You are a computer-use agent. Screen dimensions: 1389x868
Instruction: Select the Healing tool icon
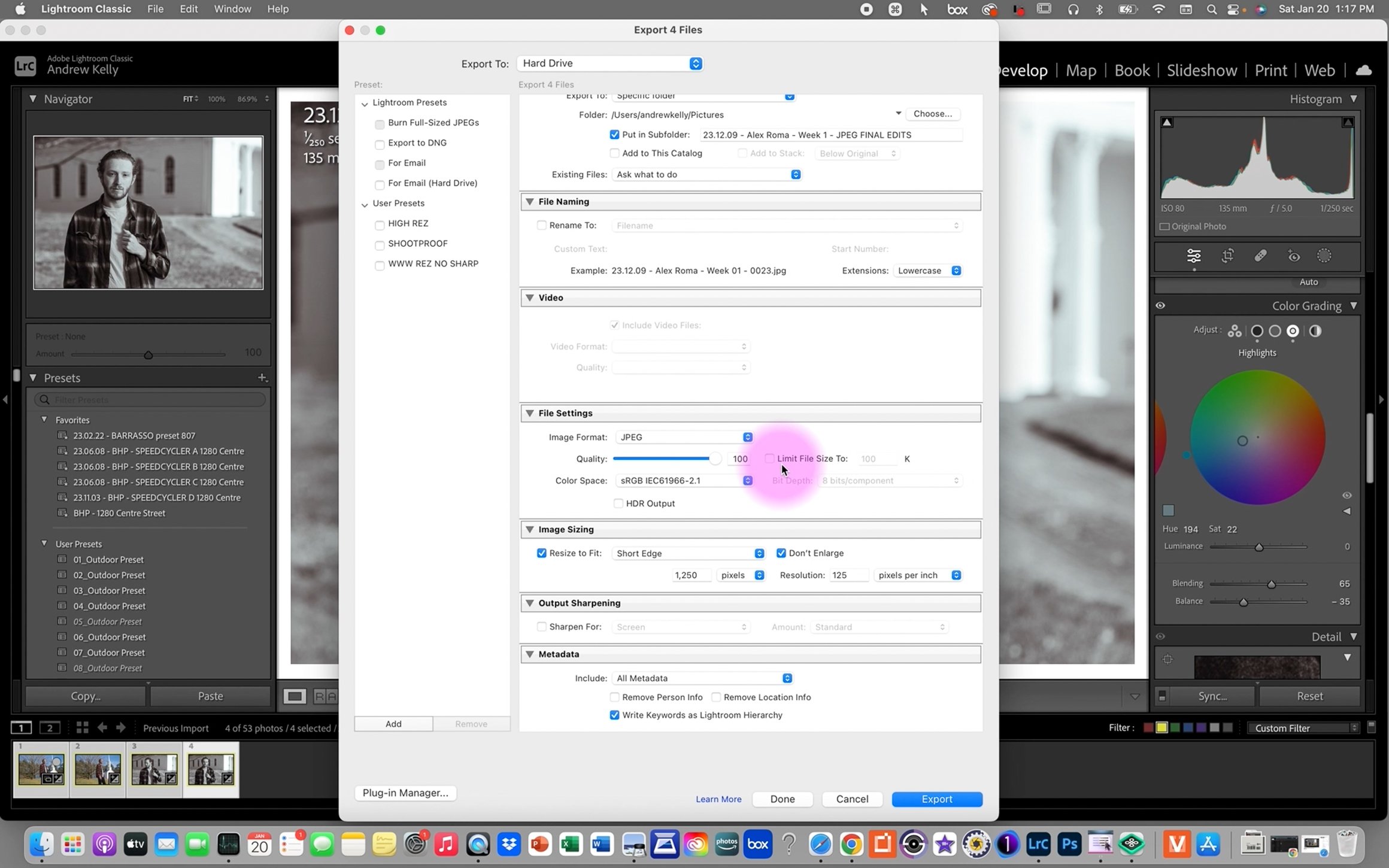[1260, 256]
